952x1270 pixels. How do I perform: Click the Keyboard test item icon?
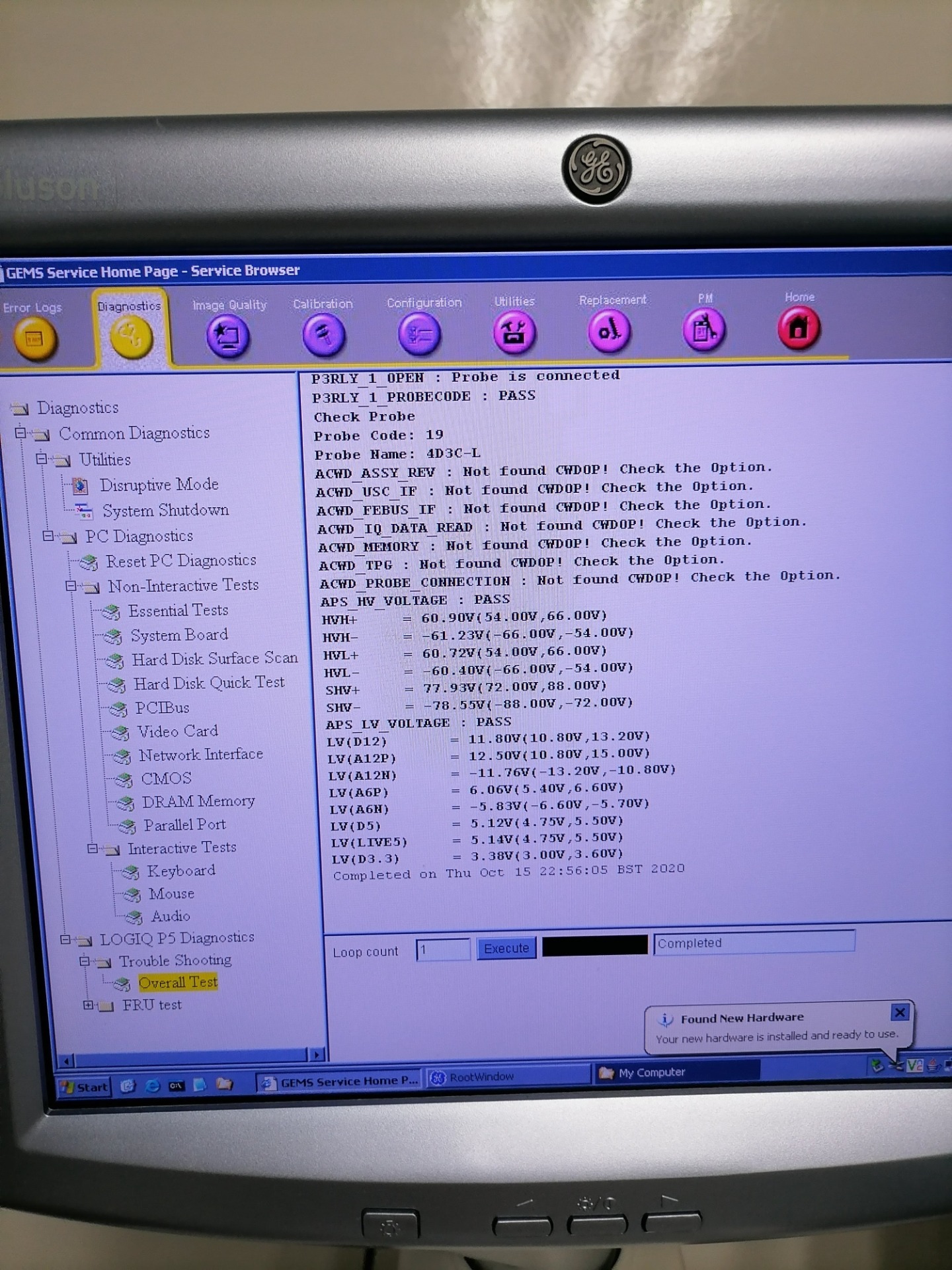(x=130, y=873)
